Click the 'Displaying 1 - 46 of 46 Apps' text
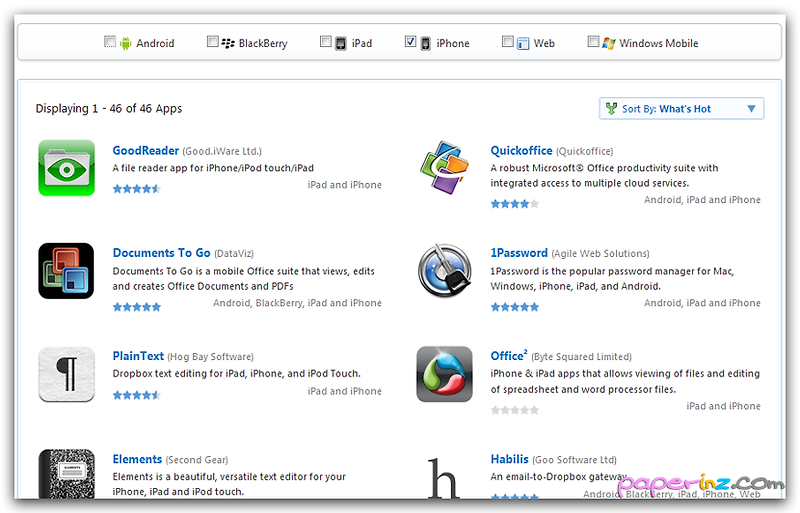The image size is (800, 513). tap(109, 108)
